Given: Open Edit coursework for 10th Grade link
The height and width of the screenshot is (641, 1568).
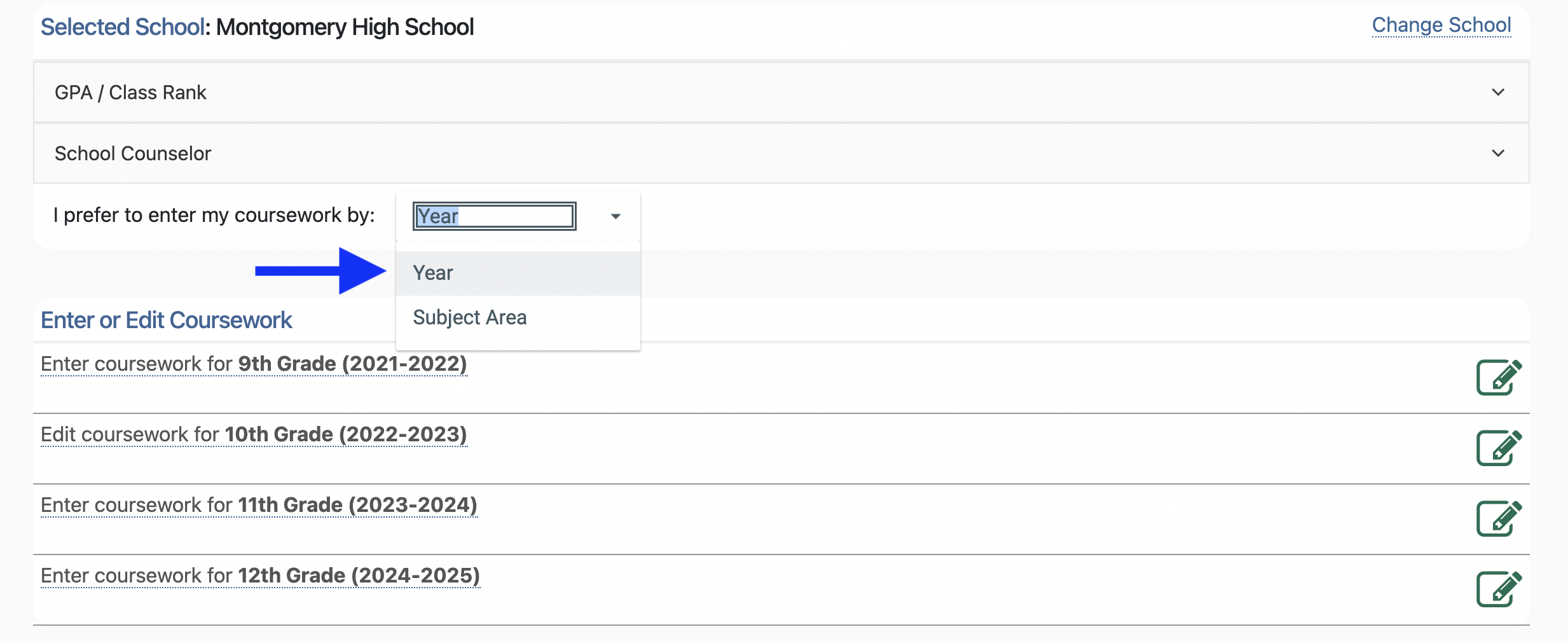Looking at the screenshot, I should click(x=254, y=435).
